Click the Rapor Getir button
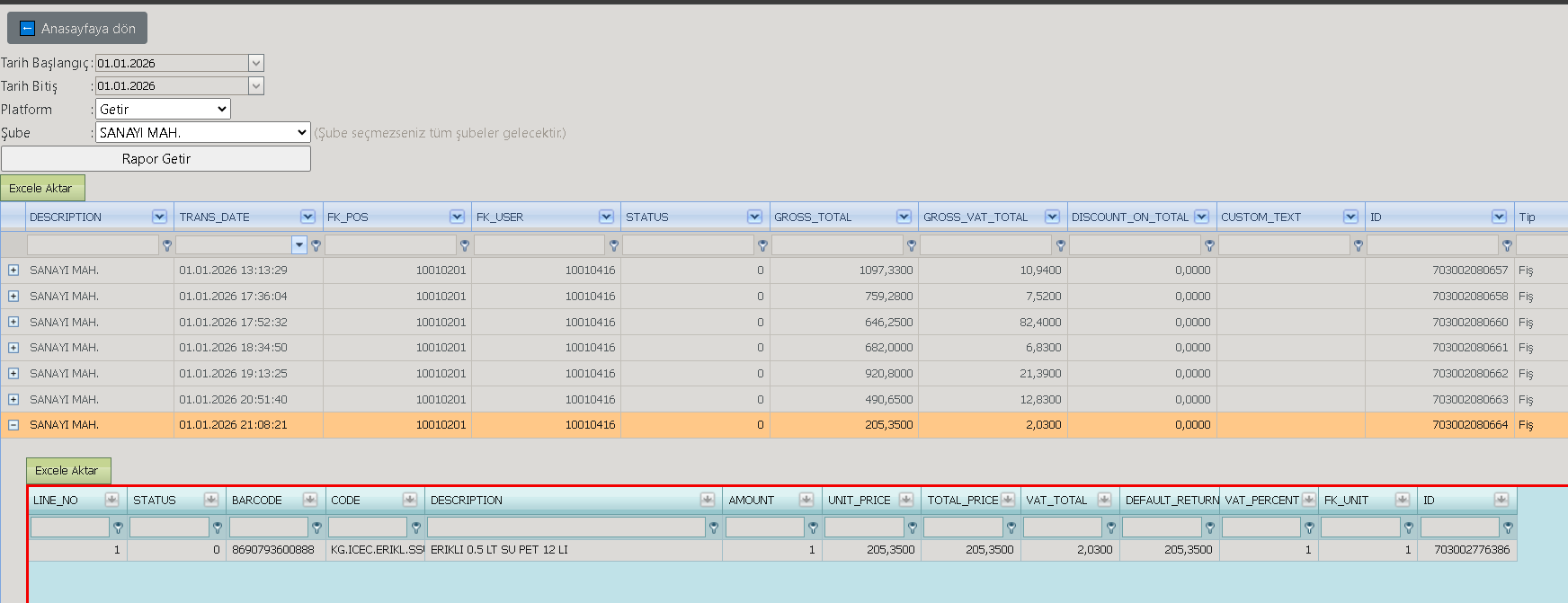Viewport: 1568px width, 603px height. (156, 158)
